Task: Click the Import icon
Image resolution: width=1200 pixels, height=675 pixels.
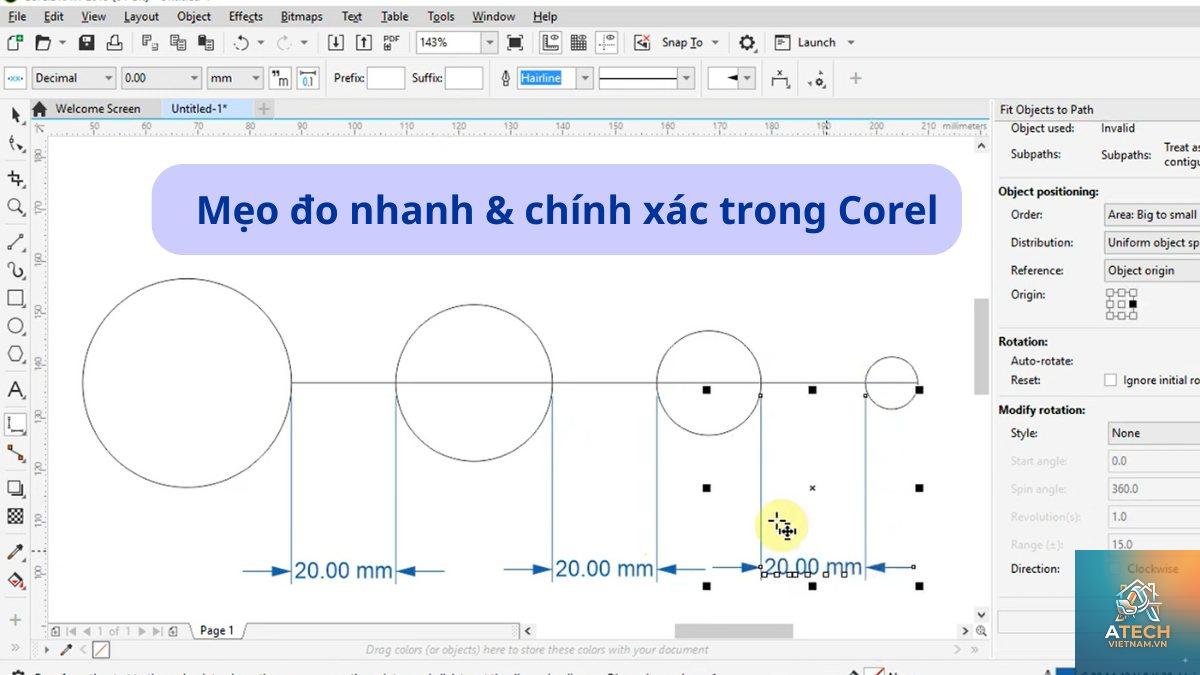Action: pos(336,42)
